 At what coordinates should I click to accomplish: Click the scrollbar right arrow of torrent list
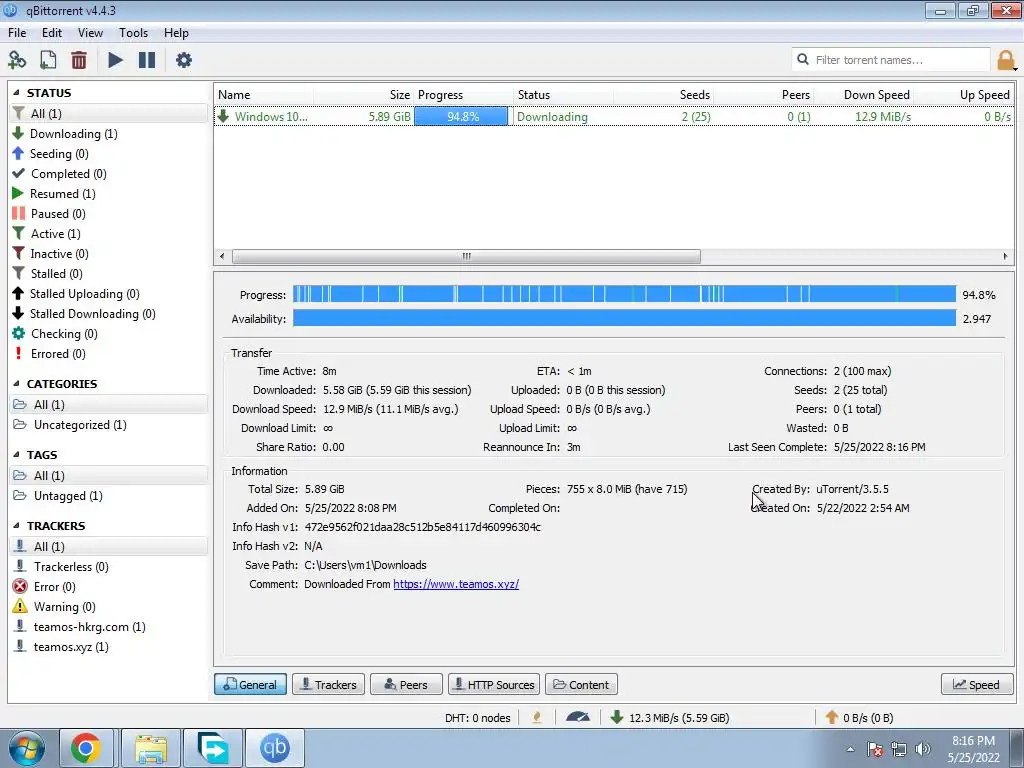1005,256
